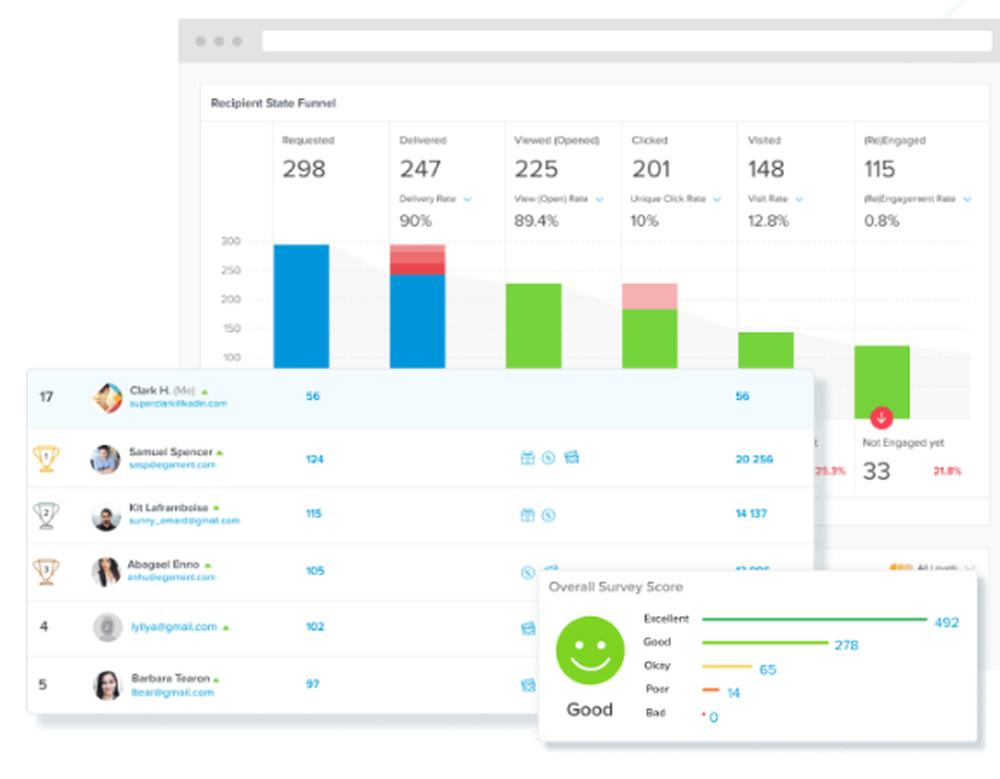Expand the View (Open) Rate dropdown
The image size is (1000, 779).
(x=599, y=199)
